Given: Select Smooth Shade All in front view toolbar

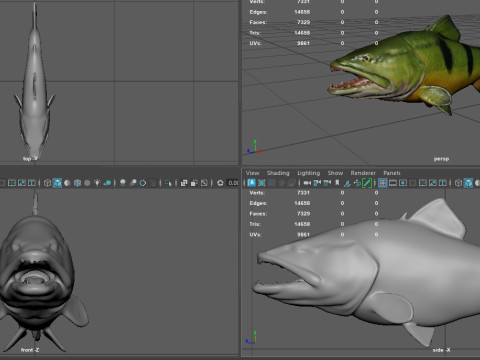Looking at the screenshot, I should 57,183.
